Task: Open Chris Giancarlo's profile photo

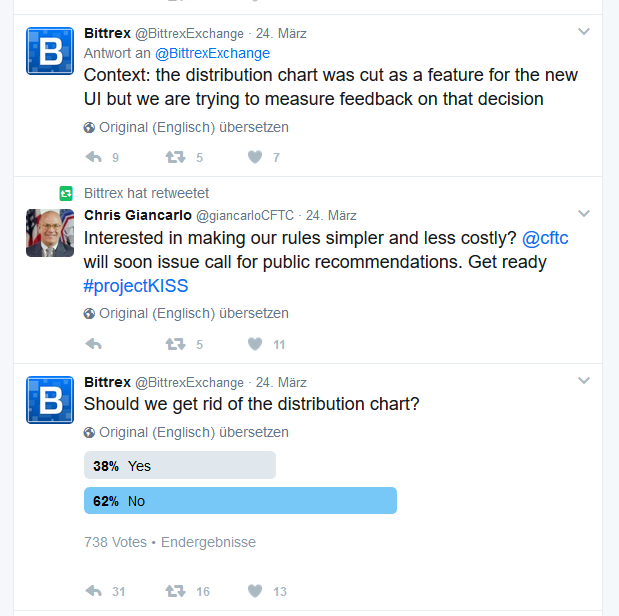Action: click(50, 233)
